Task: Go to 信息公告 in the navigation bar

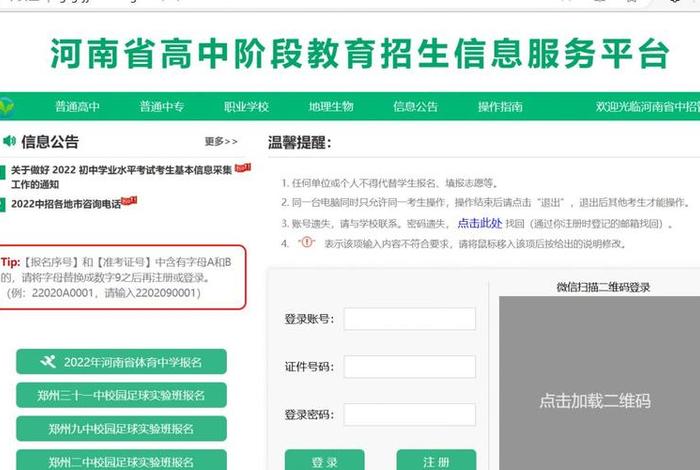Action: click(x=415, y=107)
